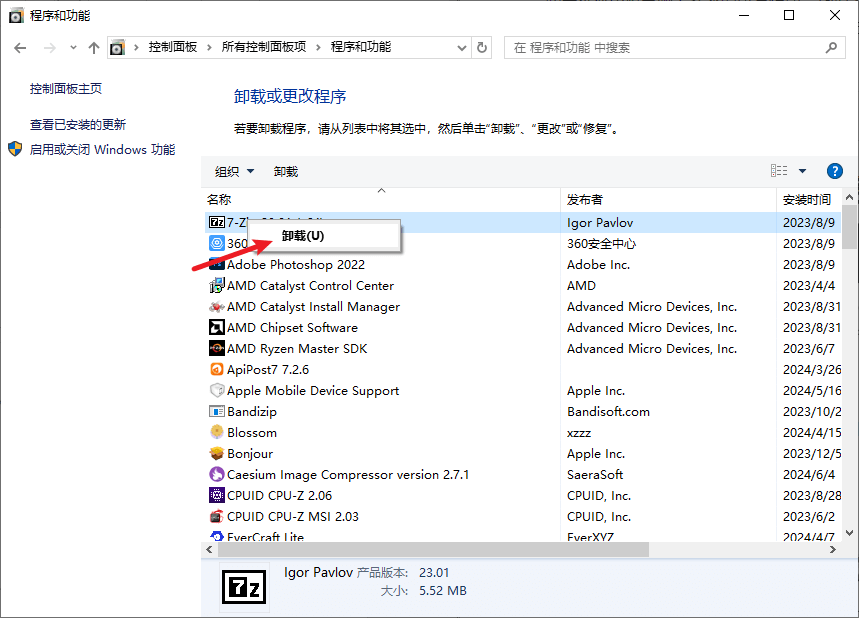The image size is (859, 618).
Task: Click the AMD Catalyst Control Center icon
Action: tap(219, 285)
